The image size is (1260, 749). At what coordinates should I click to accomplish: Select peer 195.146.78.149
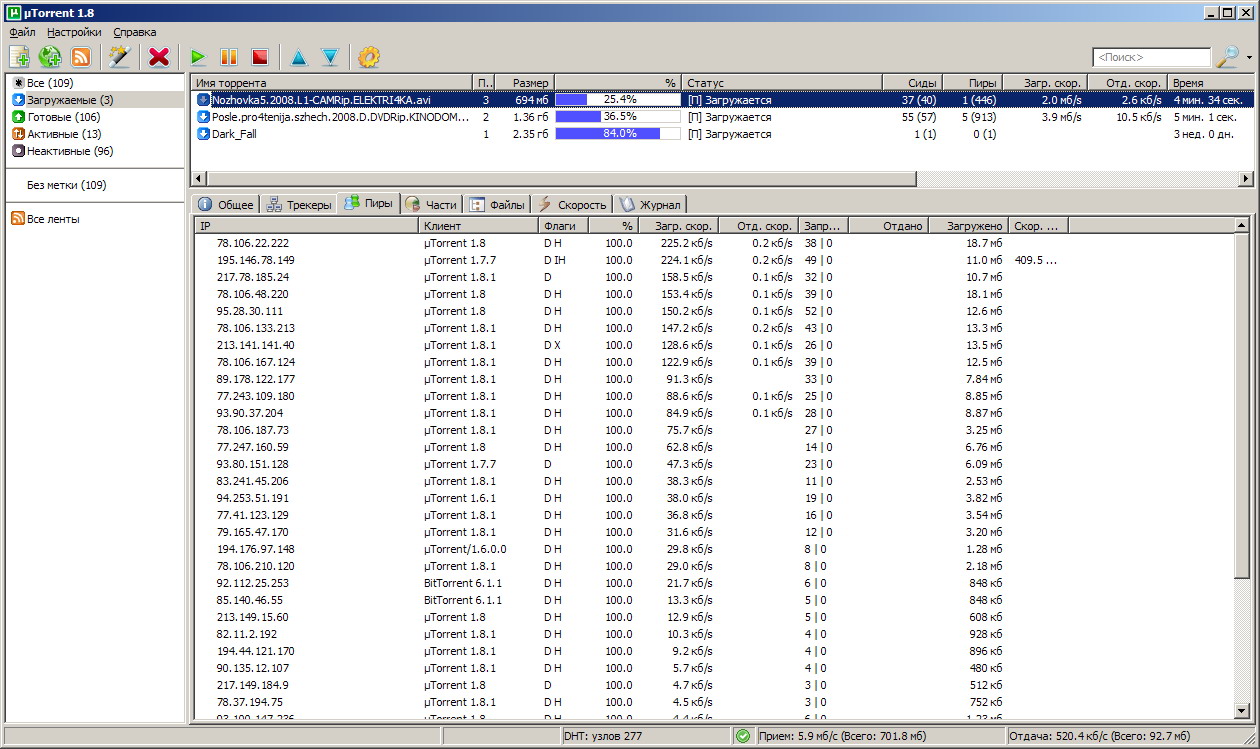tap(714, 260)
